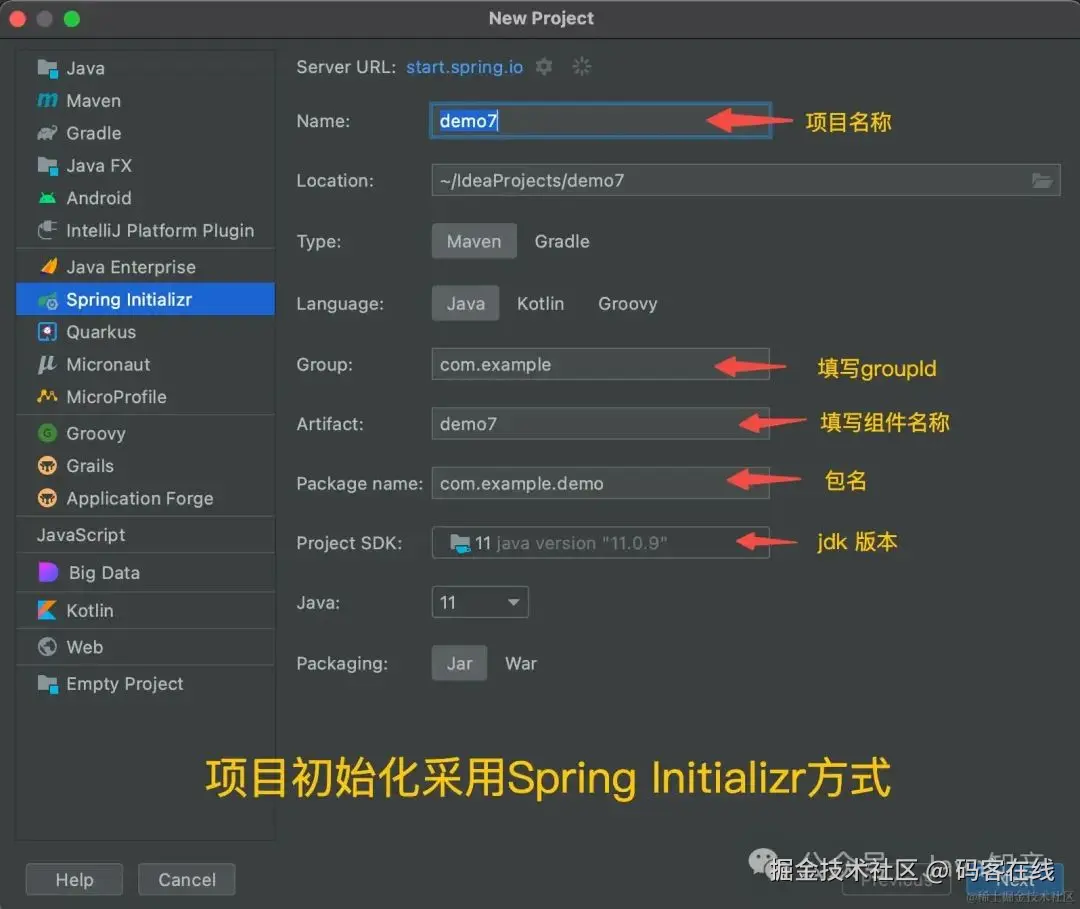The width and height of the screenshot is (1080, 909).
Task: Open the start.spring.io server link
Action: coord(464,67)
